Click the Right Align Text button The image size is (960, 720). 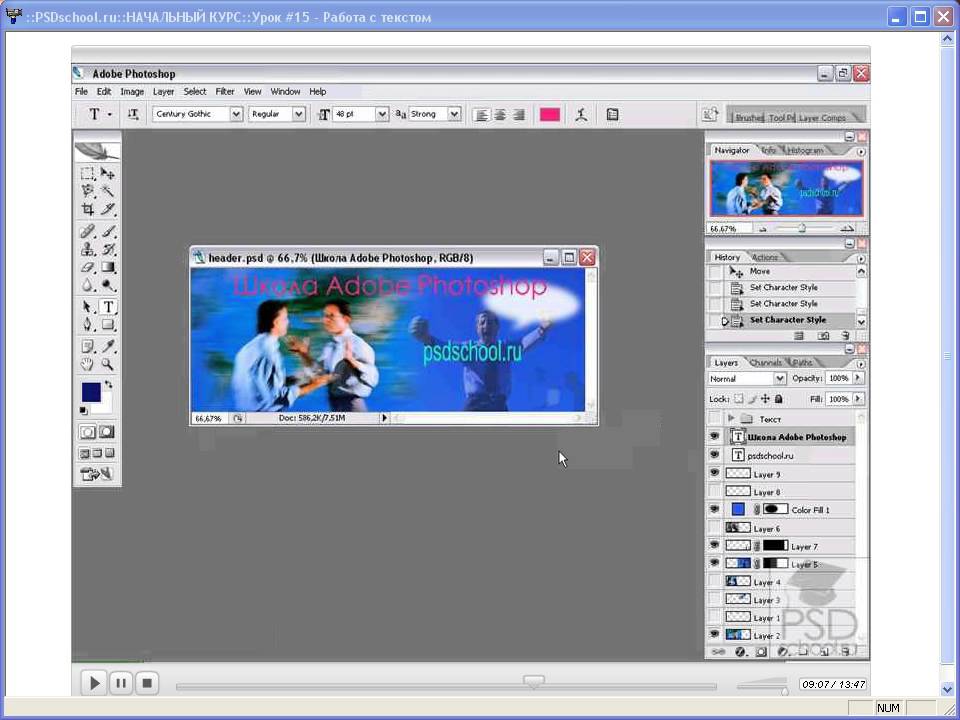(519, 114)
